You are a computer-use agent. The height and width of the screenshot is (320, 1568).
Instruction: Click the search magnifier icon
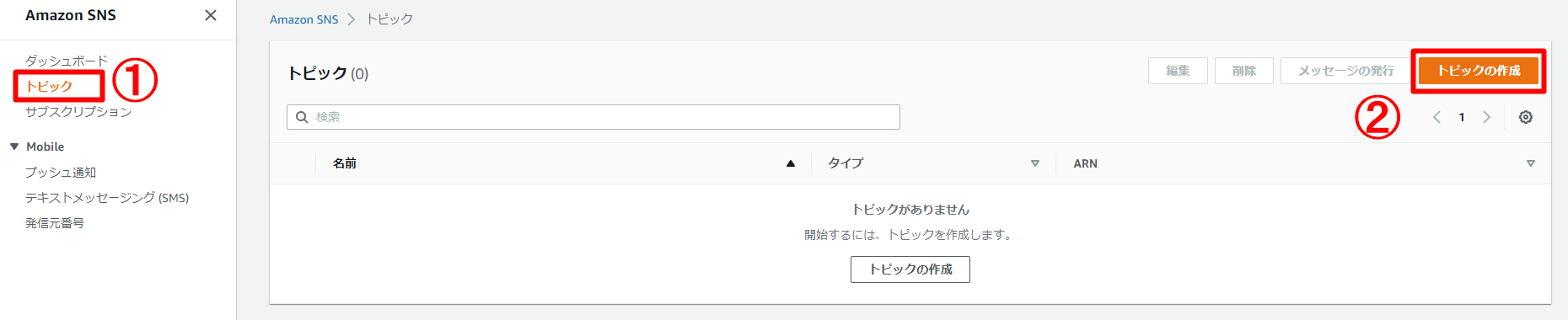pyautogui.click(x=302, y=117)
